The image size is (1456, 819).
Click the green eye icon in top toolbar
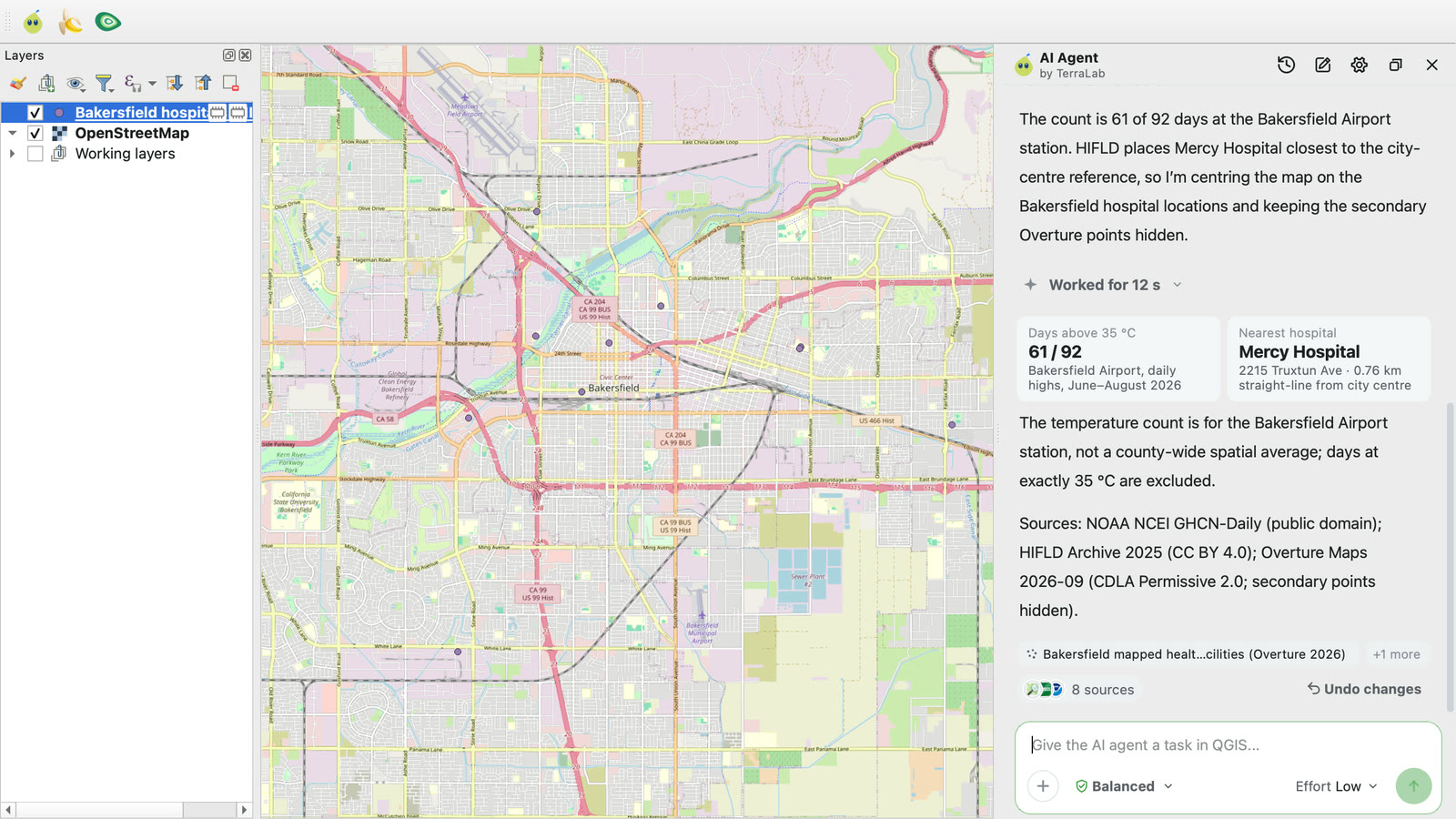click(108, 21)
